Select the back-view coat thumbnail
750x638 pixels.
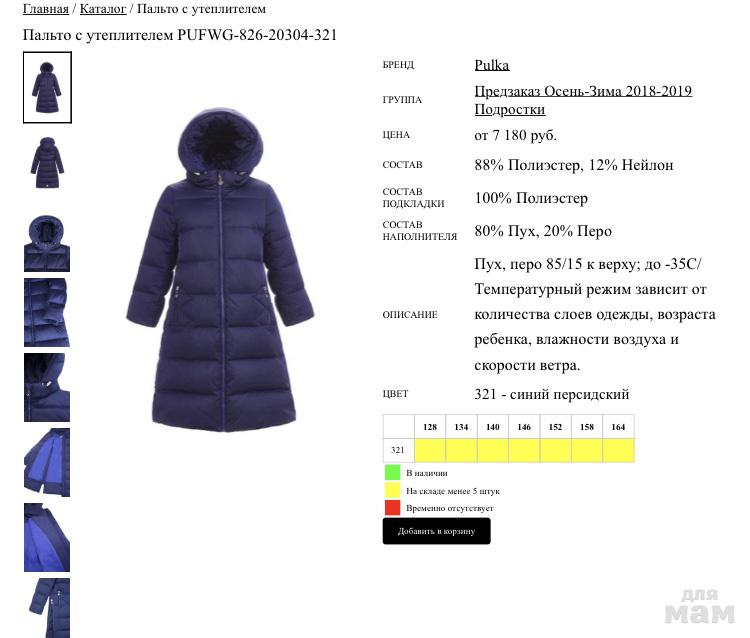pos(47,163)
